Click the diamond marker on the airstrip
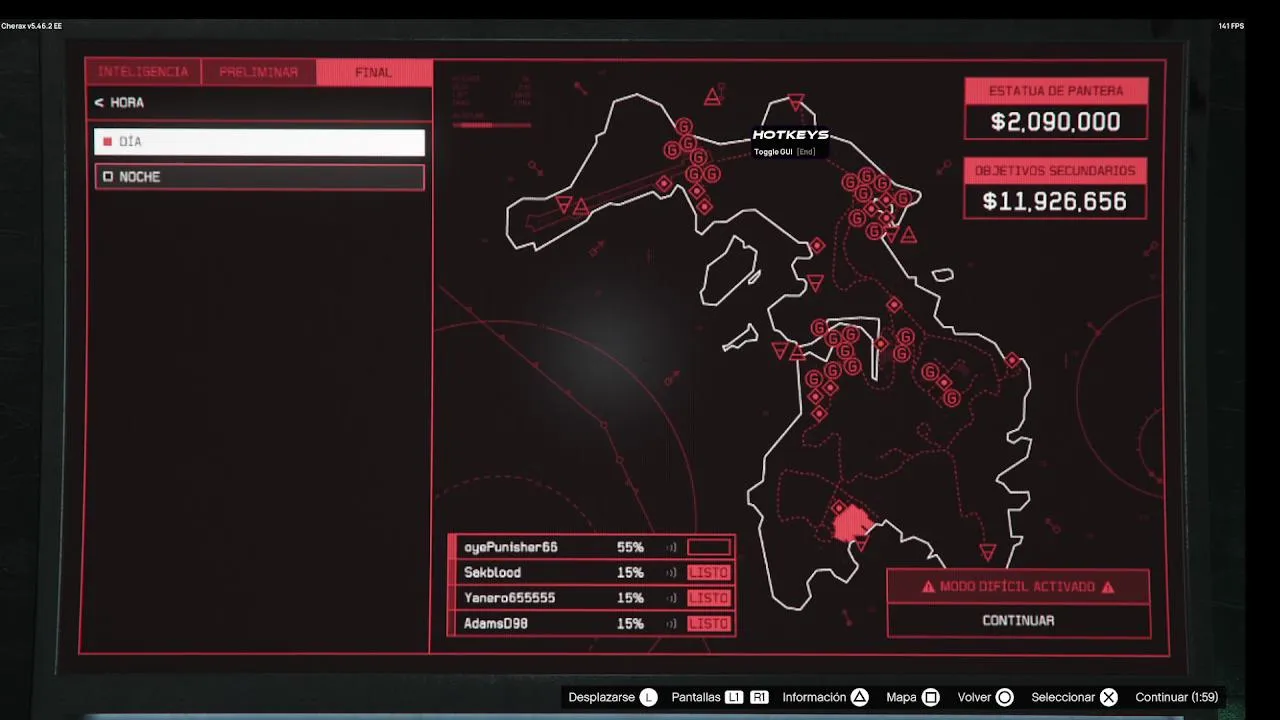 pyautogui.click(x=663, y=184)
